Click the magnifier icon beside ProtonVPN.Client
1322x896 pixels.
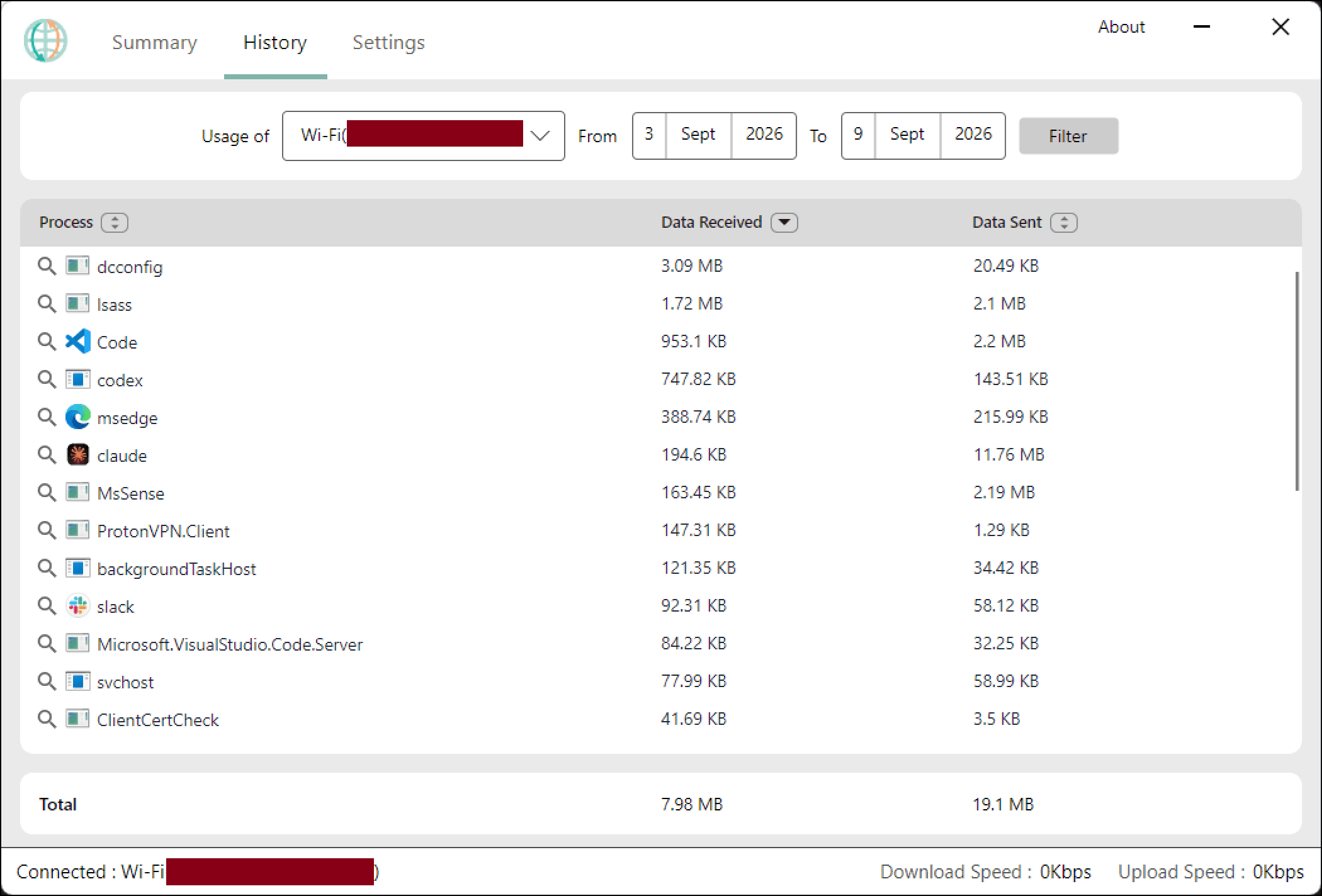pyautogui.click(x=47, y=530)
